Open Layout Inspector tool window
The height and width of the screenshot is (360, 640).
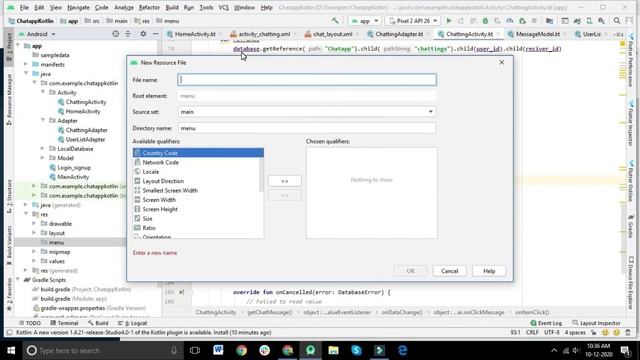click(x=596, y=323)
